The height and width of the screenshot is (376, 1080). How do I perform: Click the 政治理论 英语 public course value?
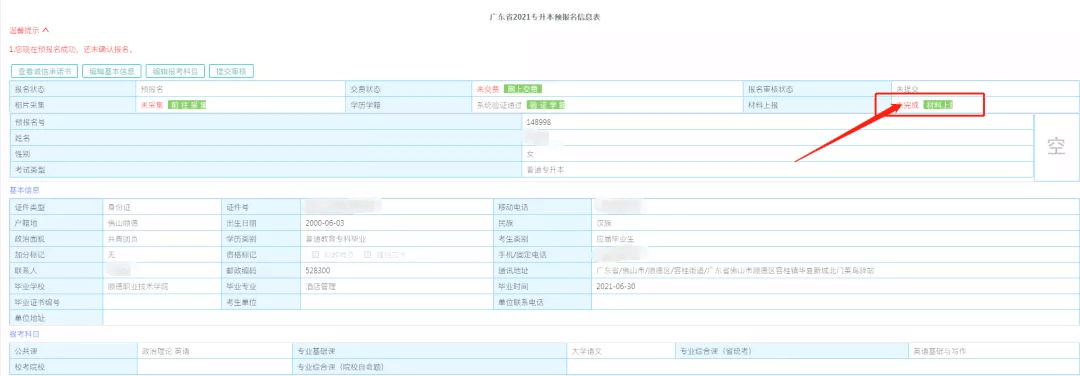coord(165,351)
